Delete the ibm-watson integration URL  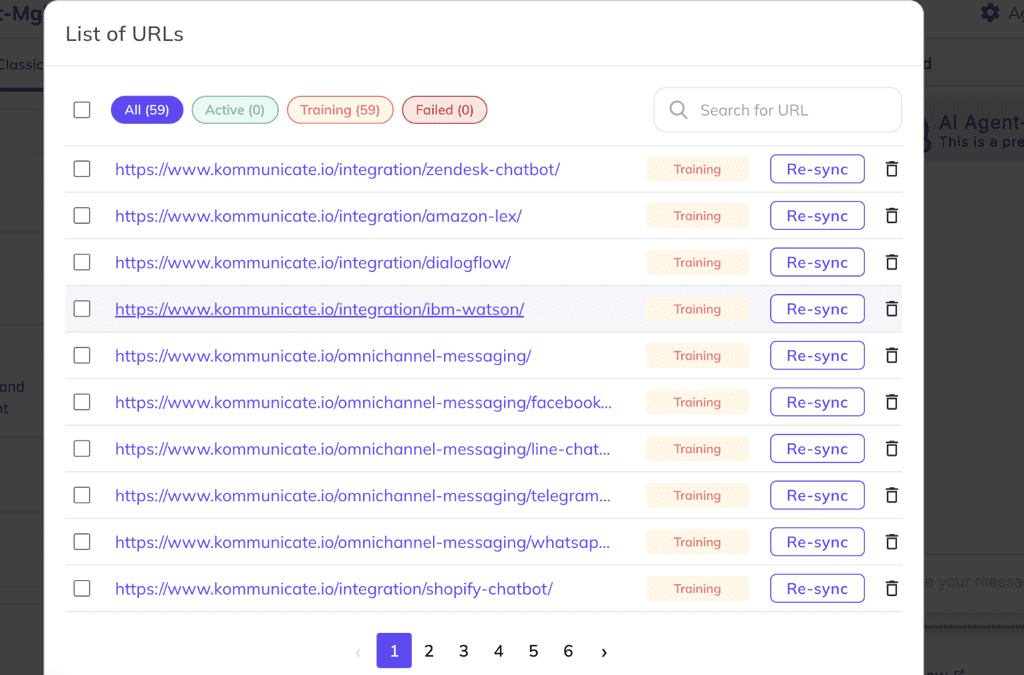[891, 308]
